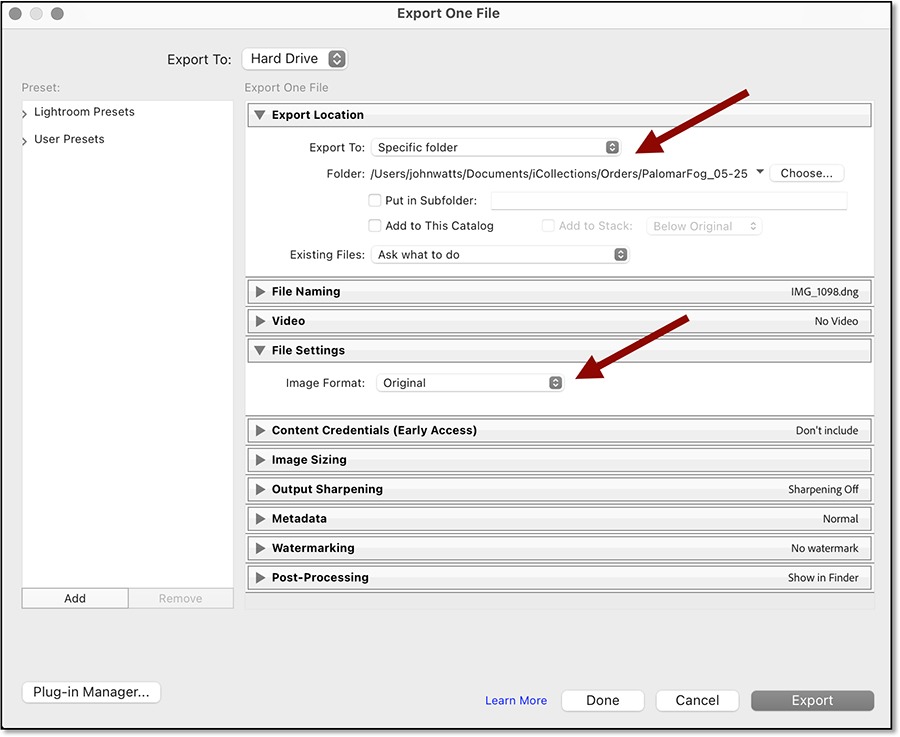Open the Specific folder dropdown
The height and width of the screenshot is (737, 900).
click(497, 147)
